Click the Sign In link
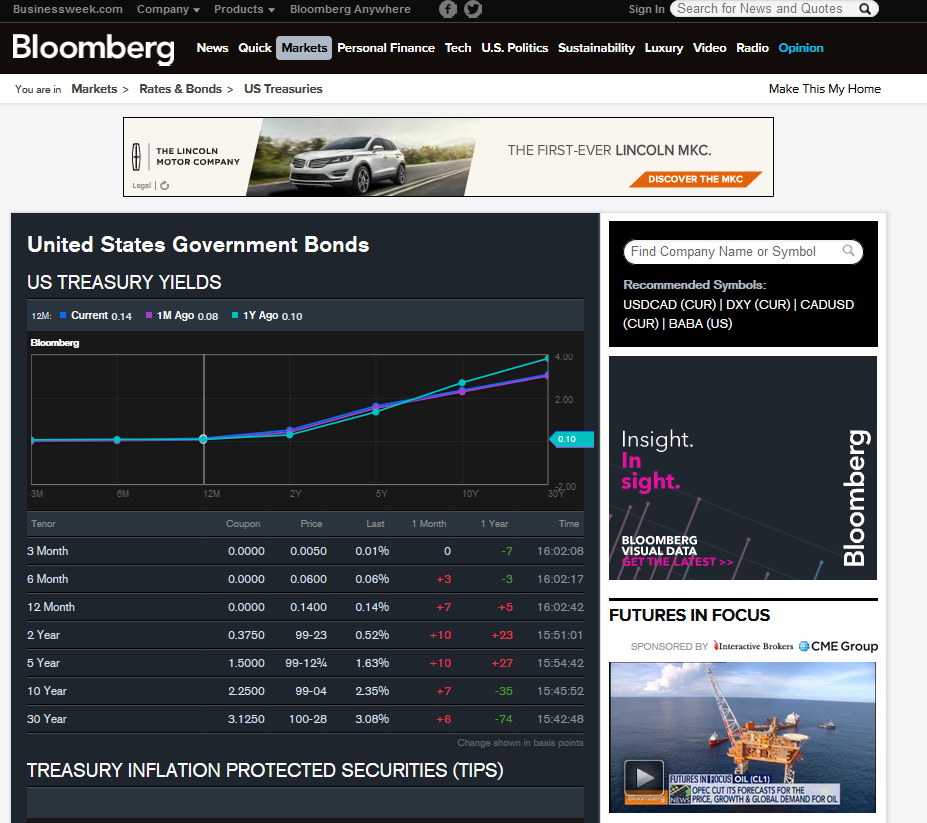927x823 pixels. coord(646,9)
